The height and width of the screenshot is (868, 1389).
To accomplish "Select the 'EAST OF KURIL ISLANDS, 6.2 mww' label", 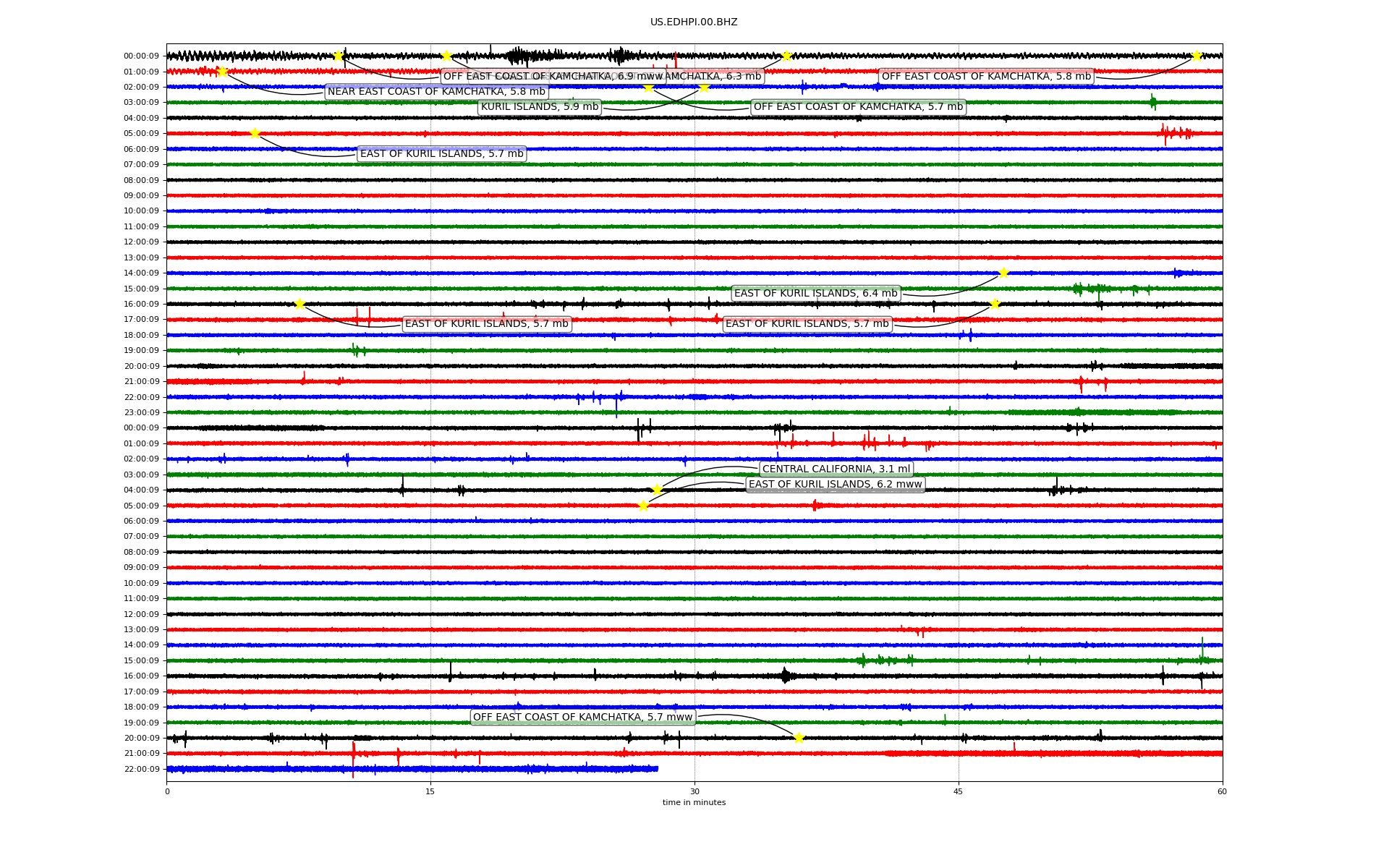I will [835, 485].
